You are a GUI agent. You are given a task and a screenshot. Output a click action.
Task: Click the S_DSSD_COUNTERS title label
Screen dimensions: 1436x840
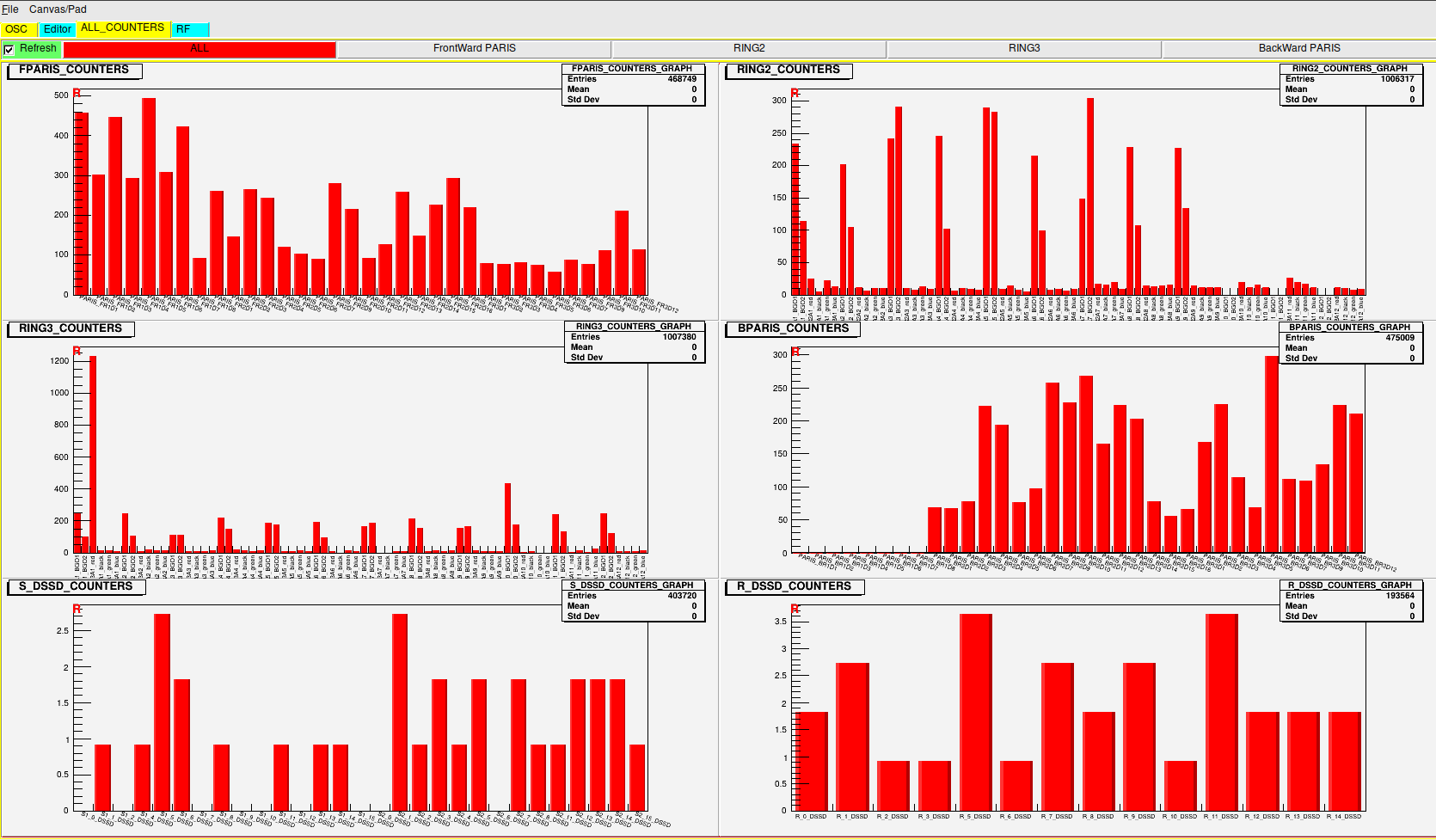(76, 586)
